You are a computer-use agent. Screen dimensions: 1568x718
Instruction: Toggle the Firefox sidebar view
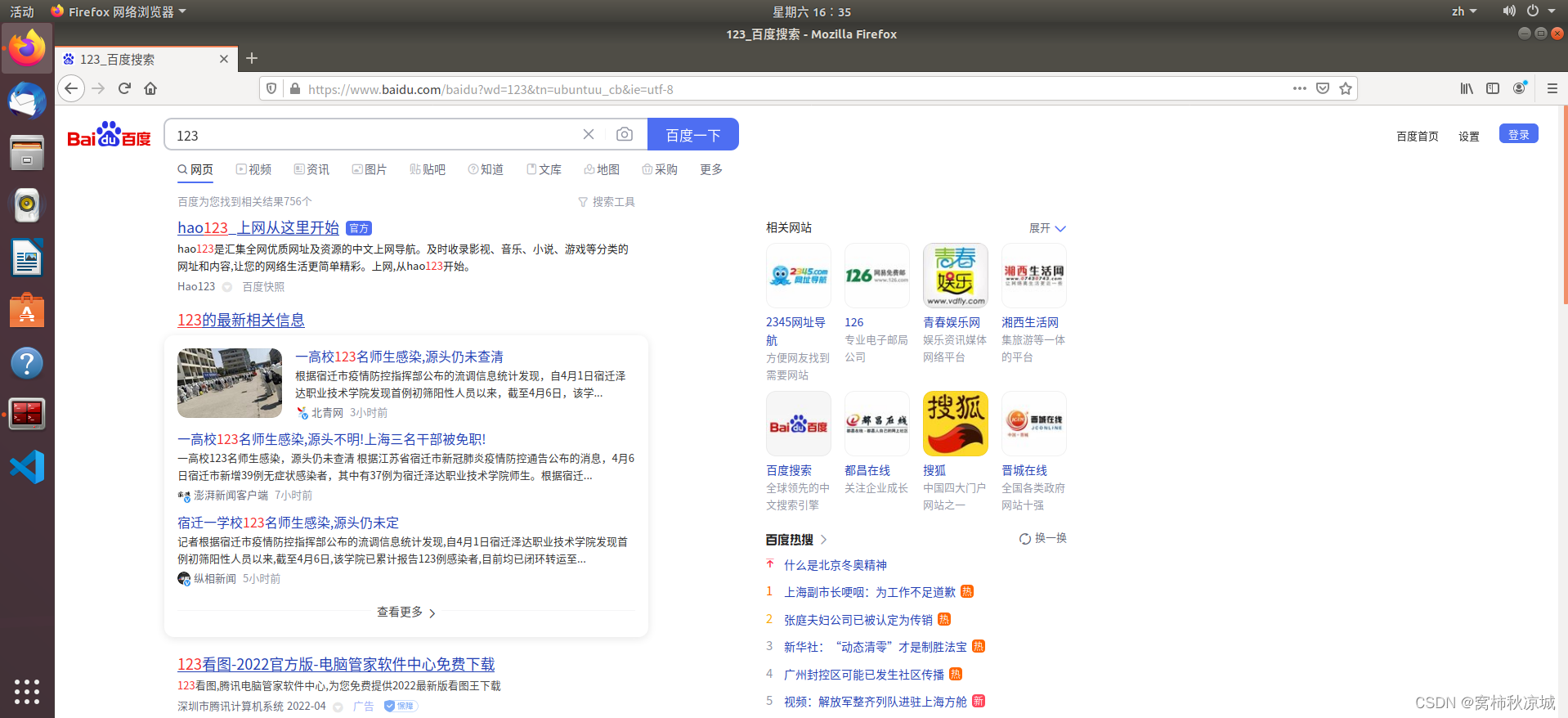point(1493,88)
